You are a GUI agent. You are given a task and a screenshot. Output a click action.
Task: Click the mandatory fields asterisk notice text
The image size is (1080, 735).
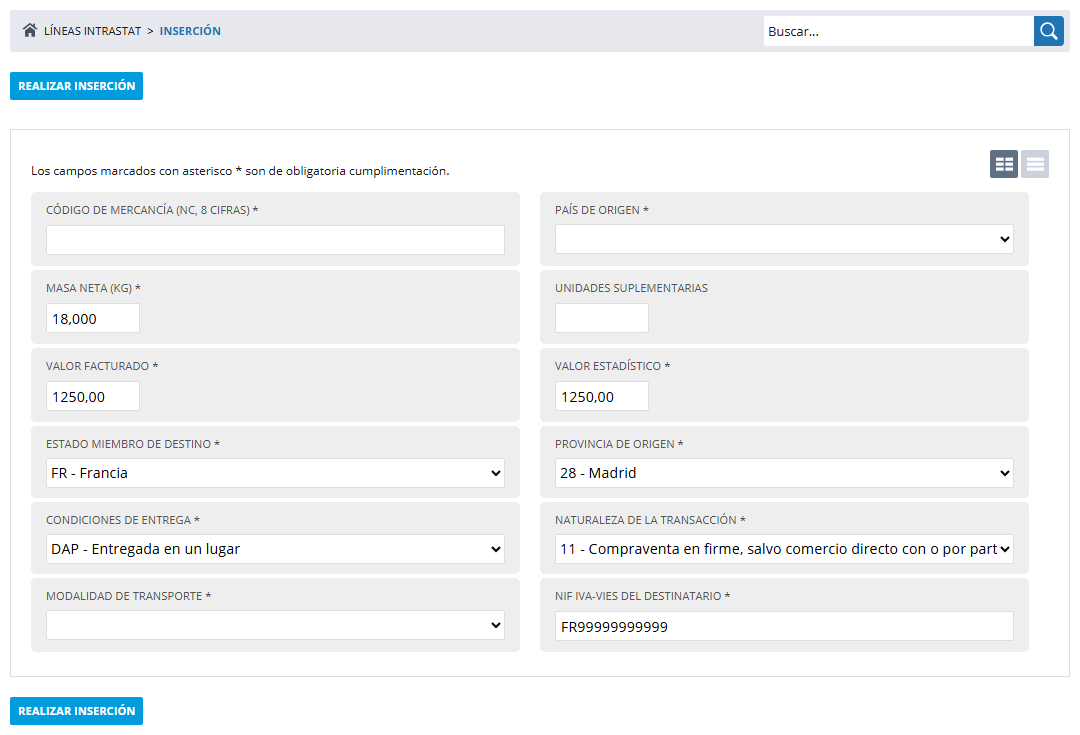[x=240, y=171]
